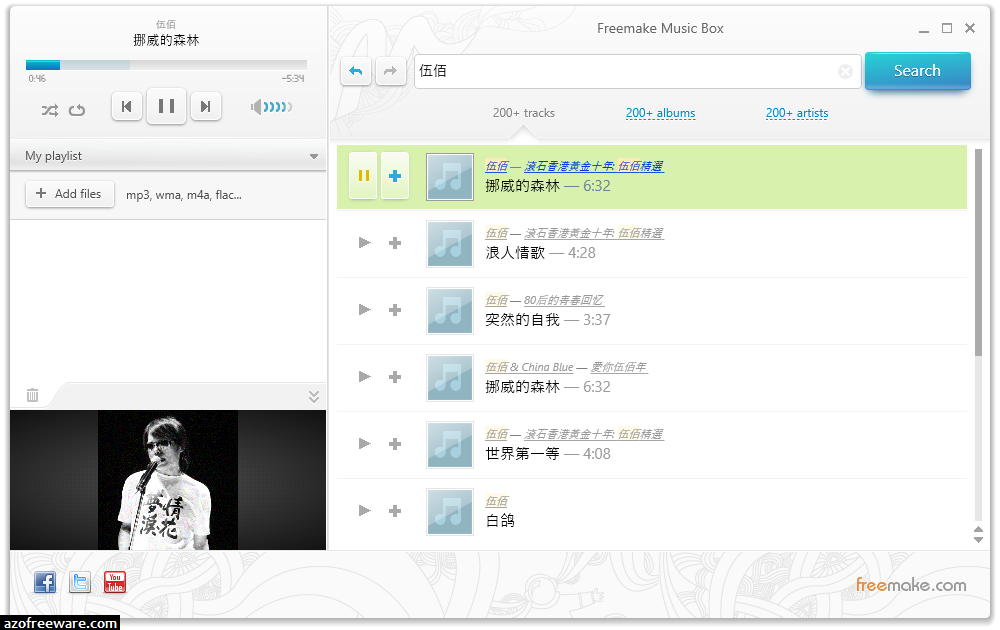
Task: Open the Facebook page via footer icon
Action: point(44,582)
